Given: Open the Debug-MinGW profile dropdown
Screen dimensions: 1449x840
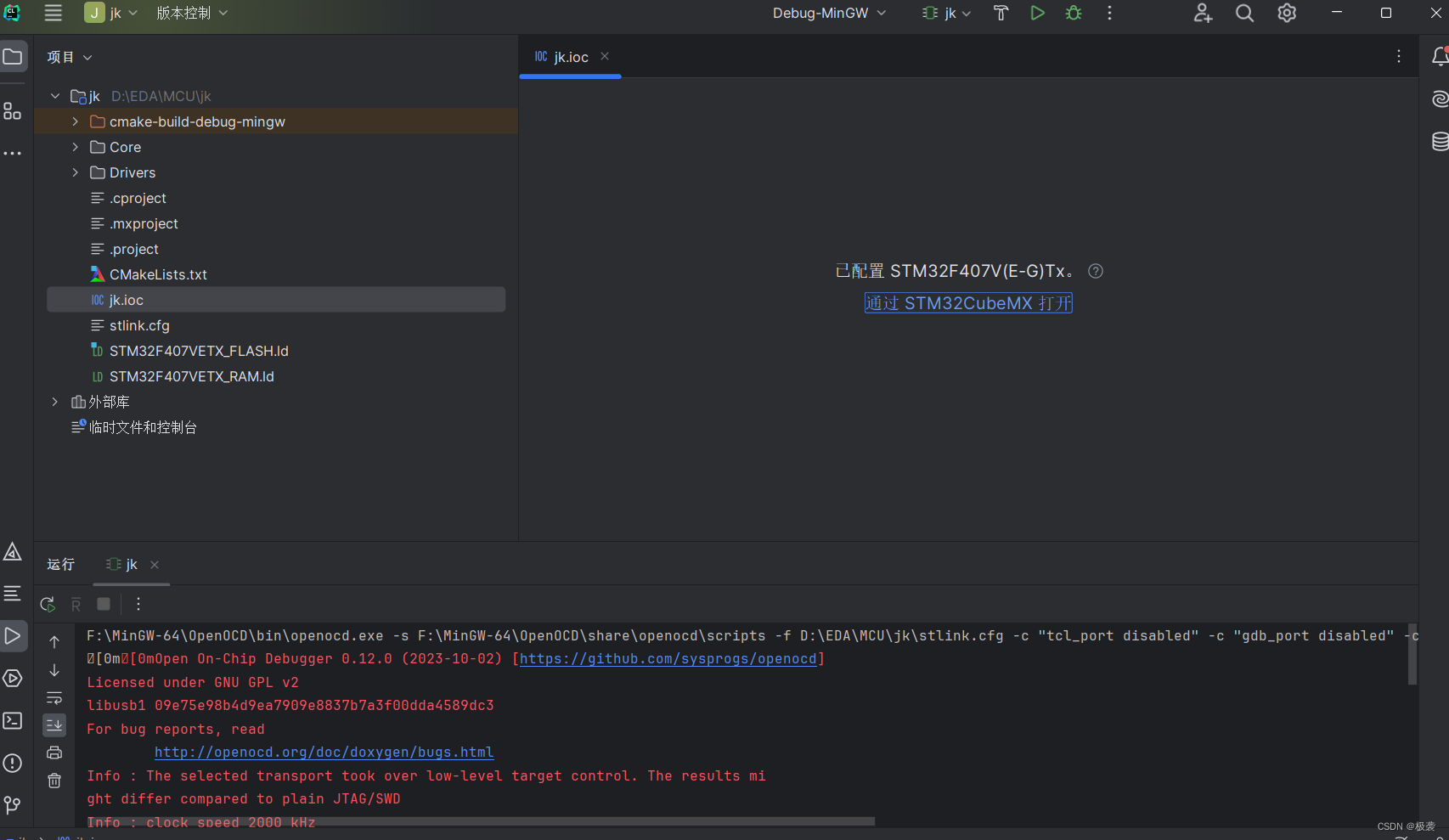Looking at the screenshot, I should [x=830, y=13].
